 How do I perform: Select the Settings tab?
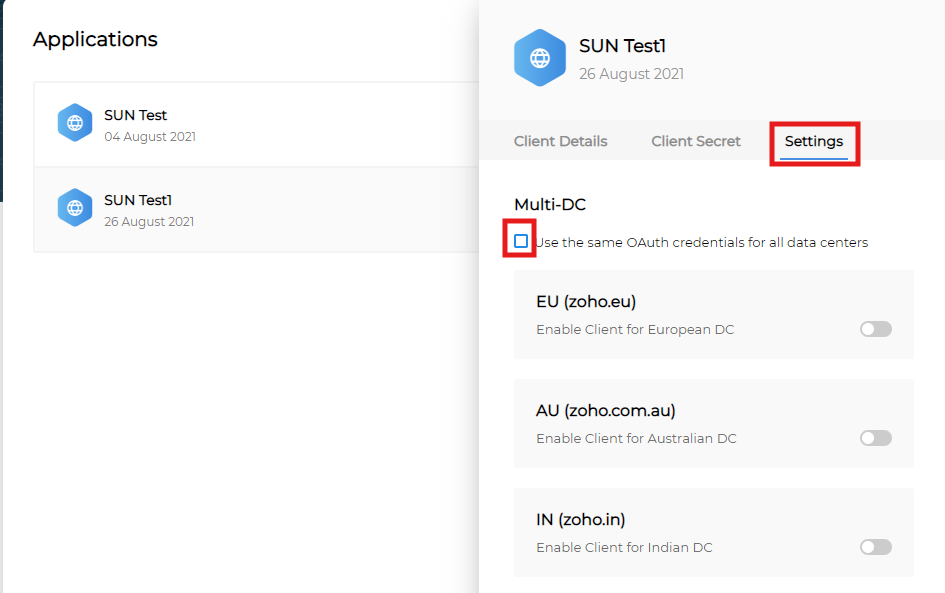point(813,141)
